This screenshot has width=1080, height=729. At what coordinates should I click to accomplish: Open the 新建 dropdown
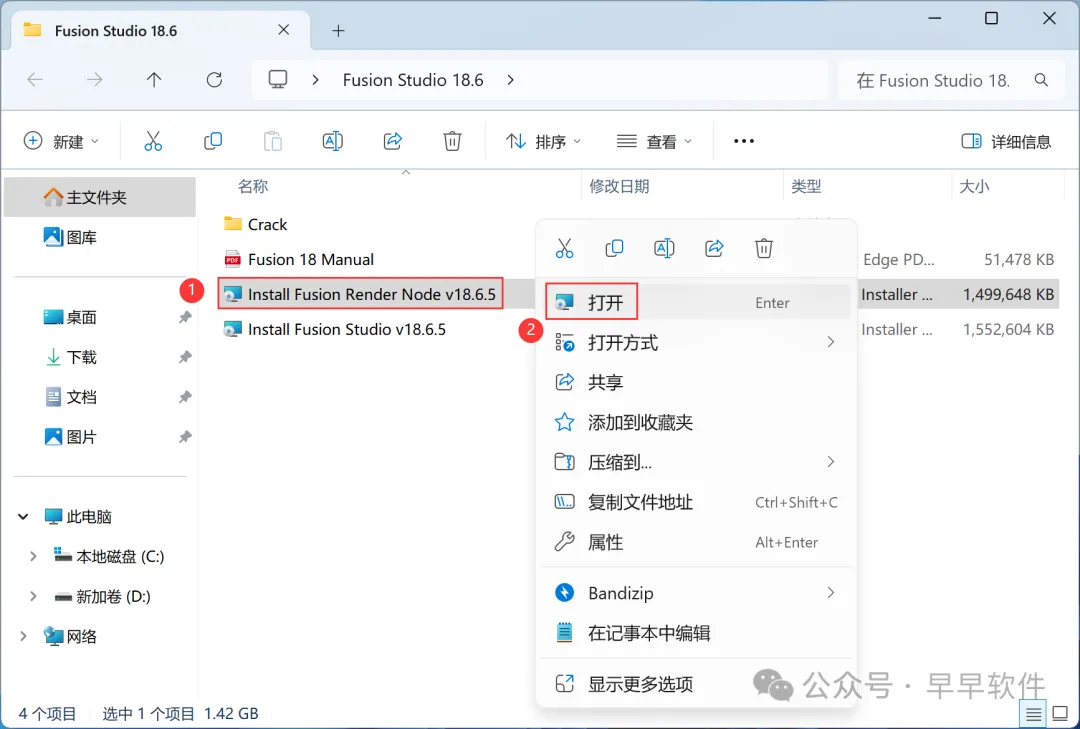[x=61, y=141]
